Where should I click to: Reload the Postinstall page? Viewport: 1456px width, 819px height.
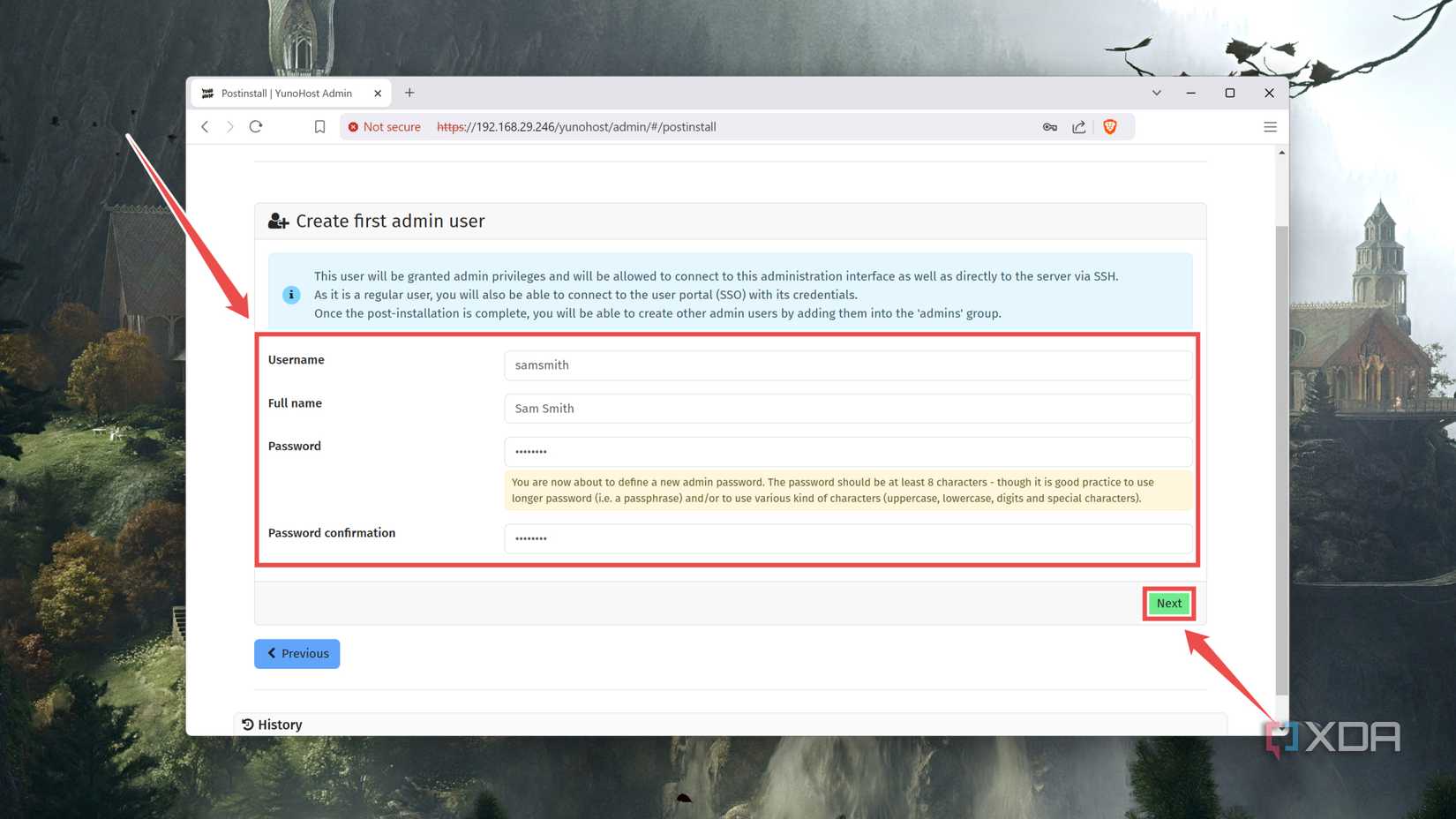coord(255,126)
